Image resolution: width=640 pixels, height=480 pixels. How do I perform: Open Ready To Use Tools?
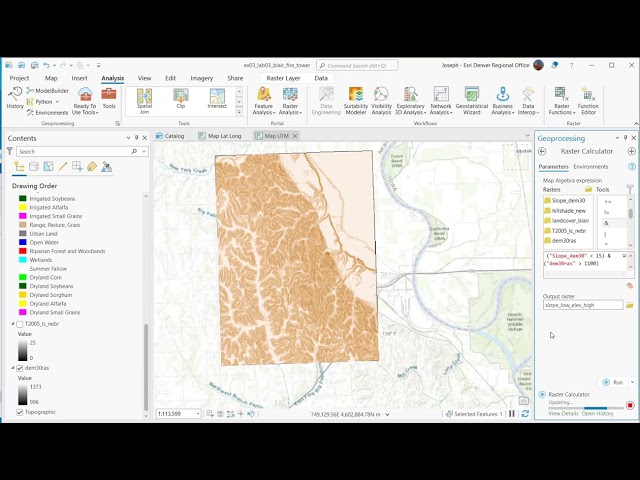pyautogui.click(x=85, y=101)
